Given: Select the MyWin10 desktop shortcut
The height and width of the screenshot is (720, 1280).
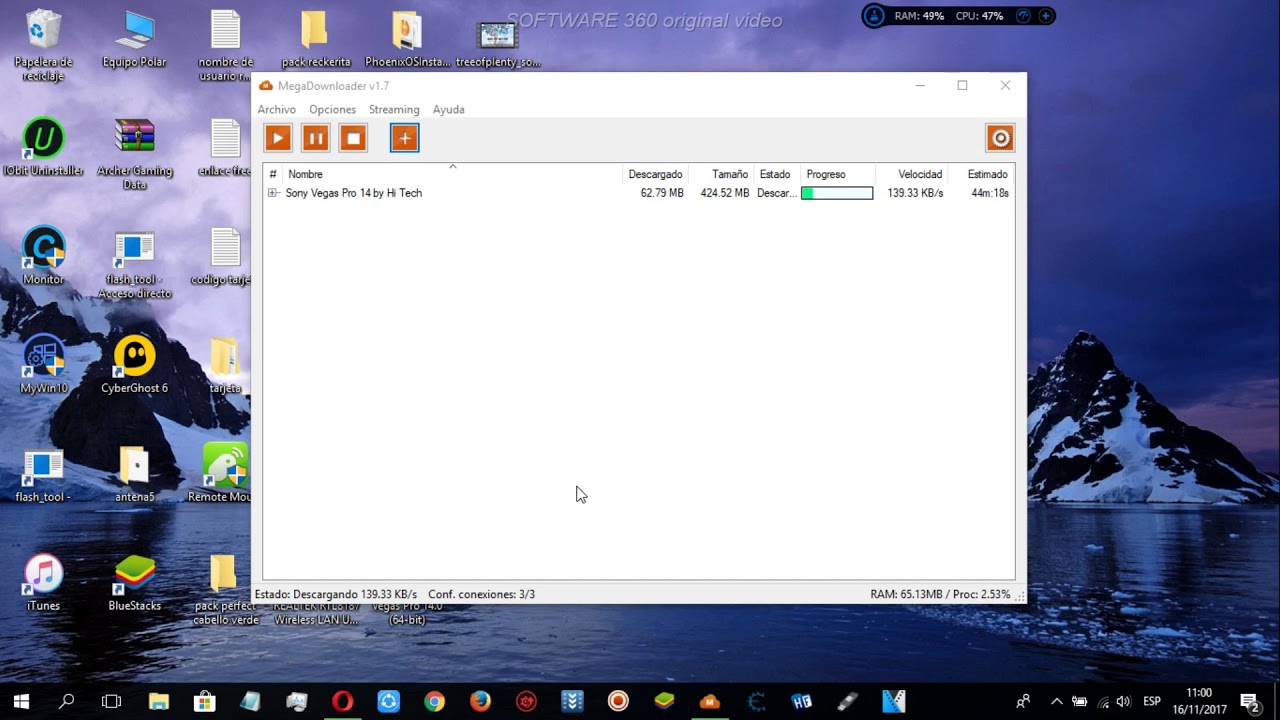Looking at the screenshot, I should (43, 365).
